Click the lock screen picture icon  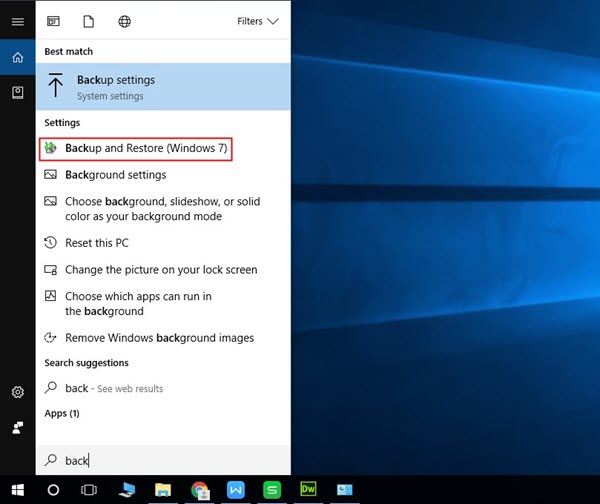[51, 270]
